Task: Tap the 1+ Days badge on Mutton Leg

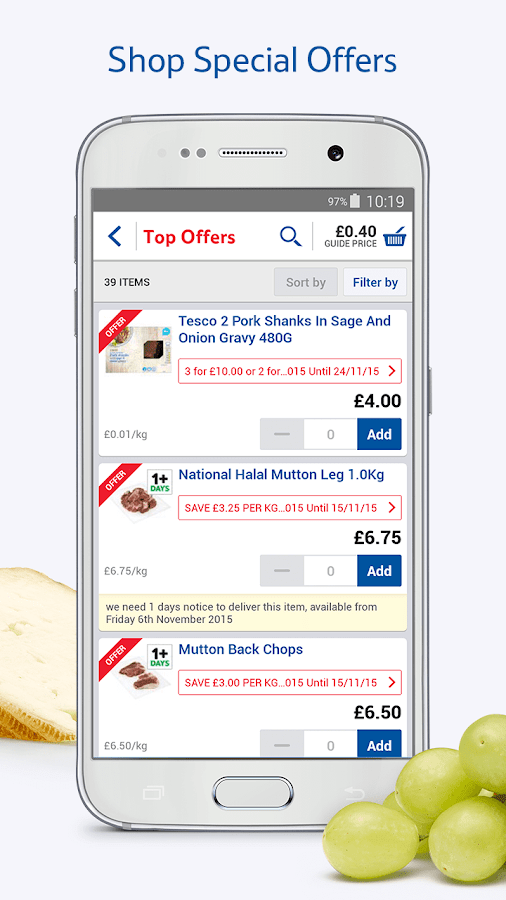Action: (x=160, y=482)
